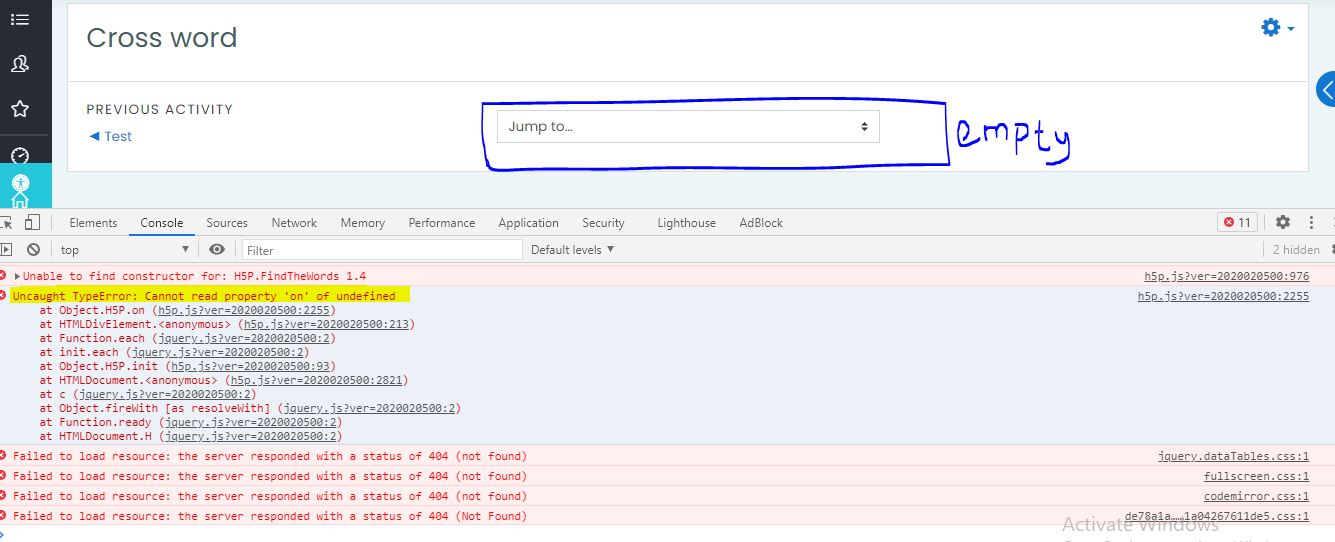Open stack link h5p.js?ver=2020020500:2821
Screen dimensions: 1335x542
click(x=316, y=380)
